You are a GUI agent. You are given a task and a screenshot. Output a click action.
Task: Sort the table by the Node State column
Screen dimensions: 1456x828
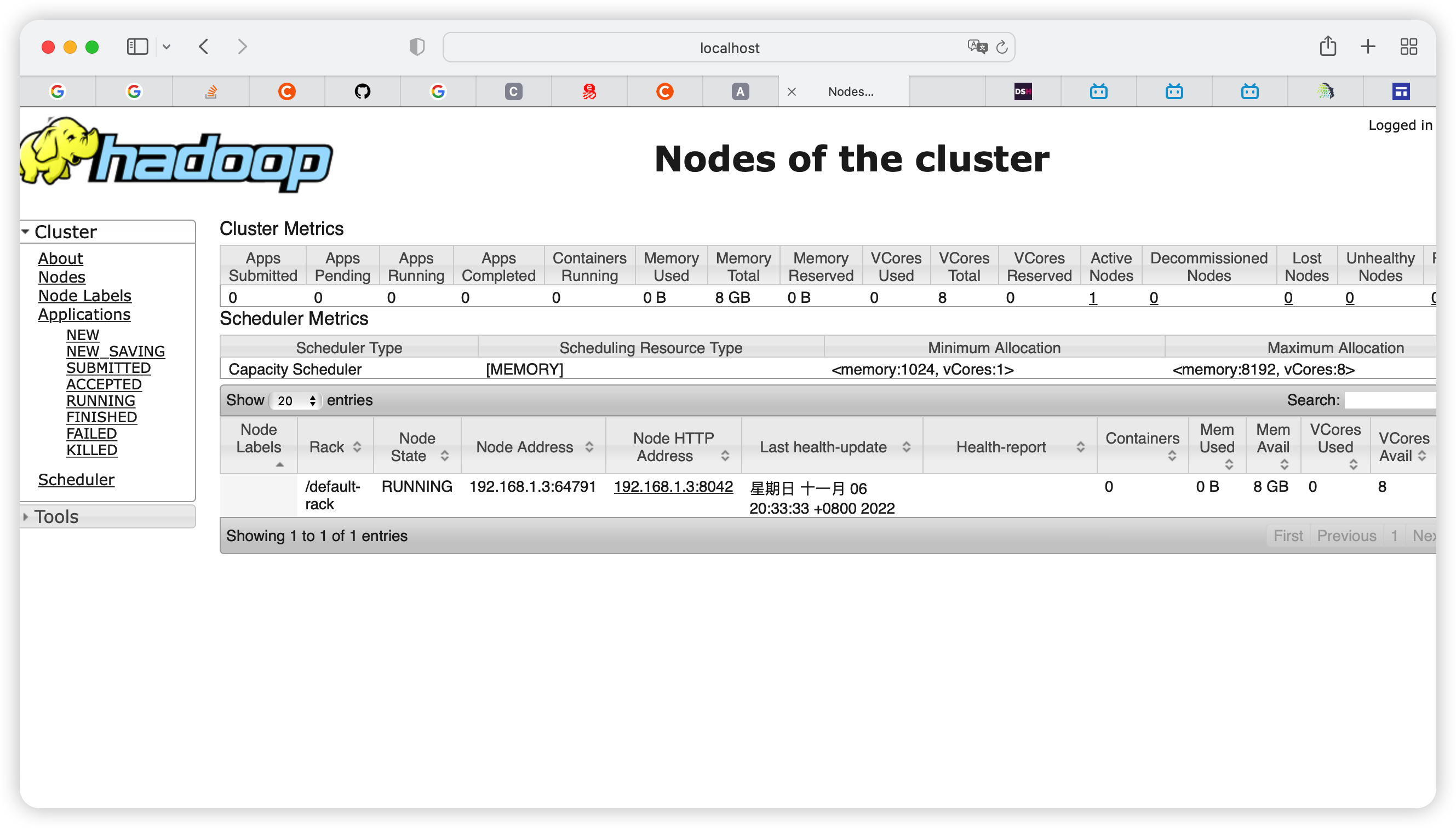pos(417,447)
